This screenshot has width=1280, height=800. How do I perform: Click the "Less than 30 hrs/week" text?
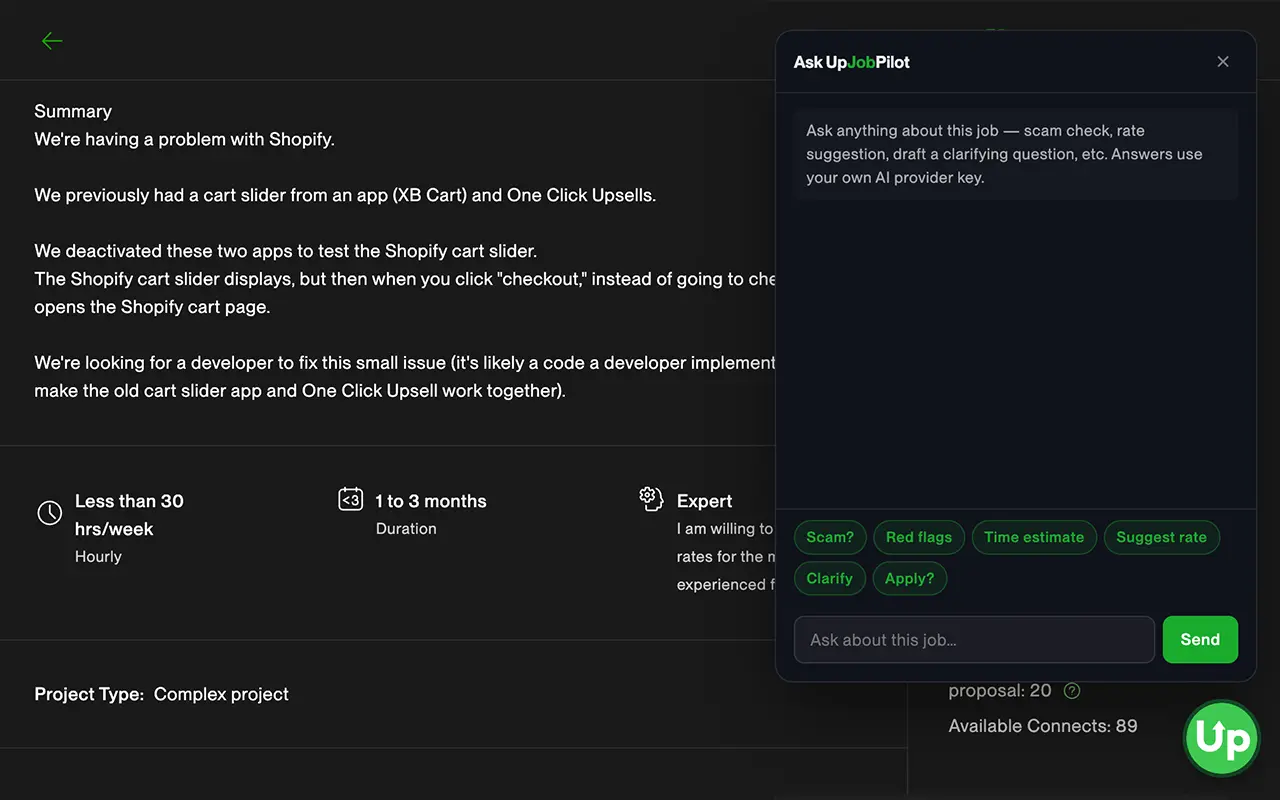pos(129,515)
